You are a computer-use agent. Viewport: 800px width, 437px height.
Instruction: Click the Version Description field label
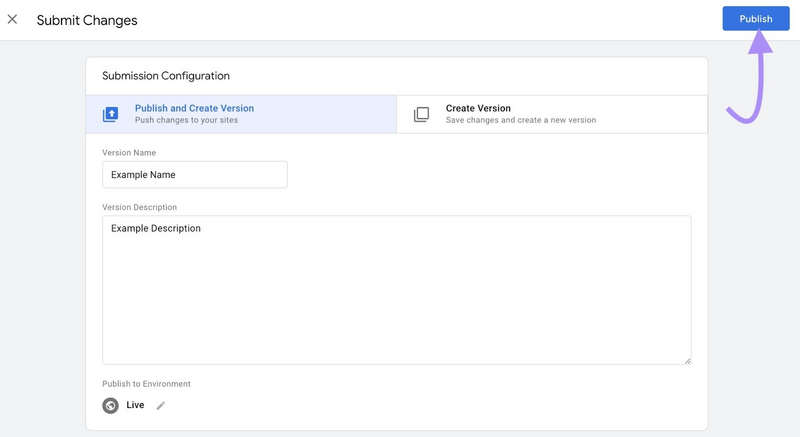139,207
